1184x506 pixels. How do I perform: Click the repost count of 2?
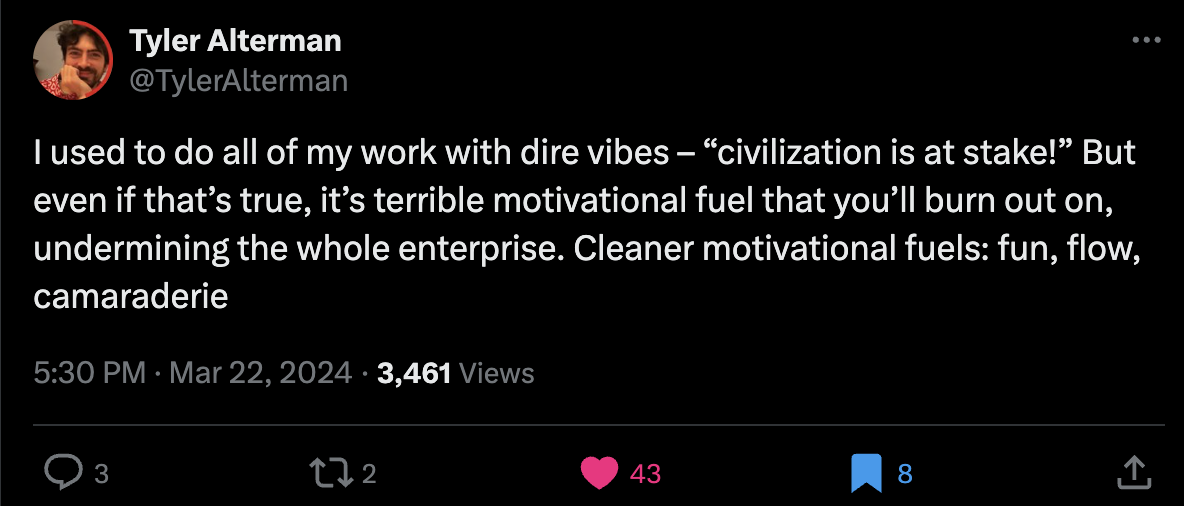point(369,473)
